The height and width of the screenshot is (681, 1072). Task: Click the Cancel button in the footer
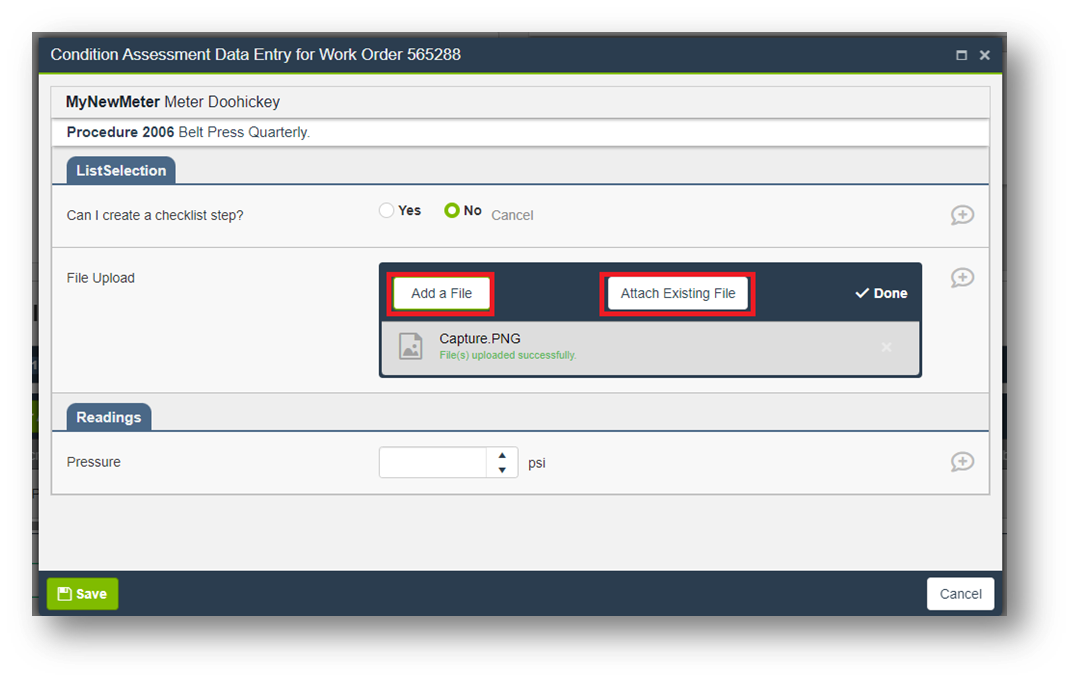coord(960,594)
